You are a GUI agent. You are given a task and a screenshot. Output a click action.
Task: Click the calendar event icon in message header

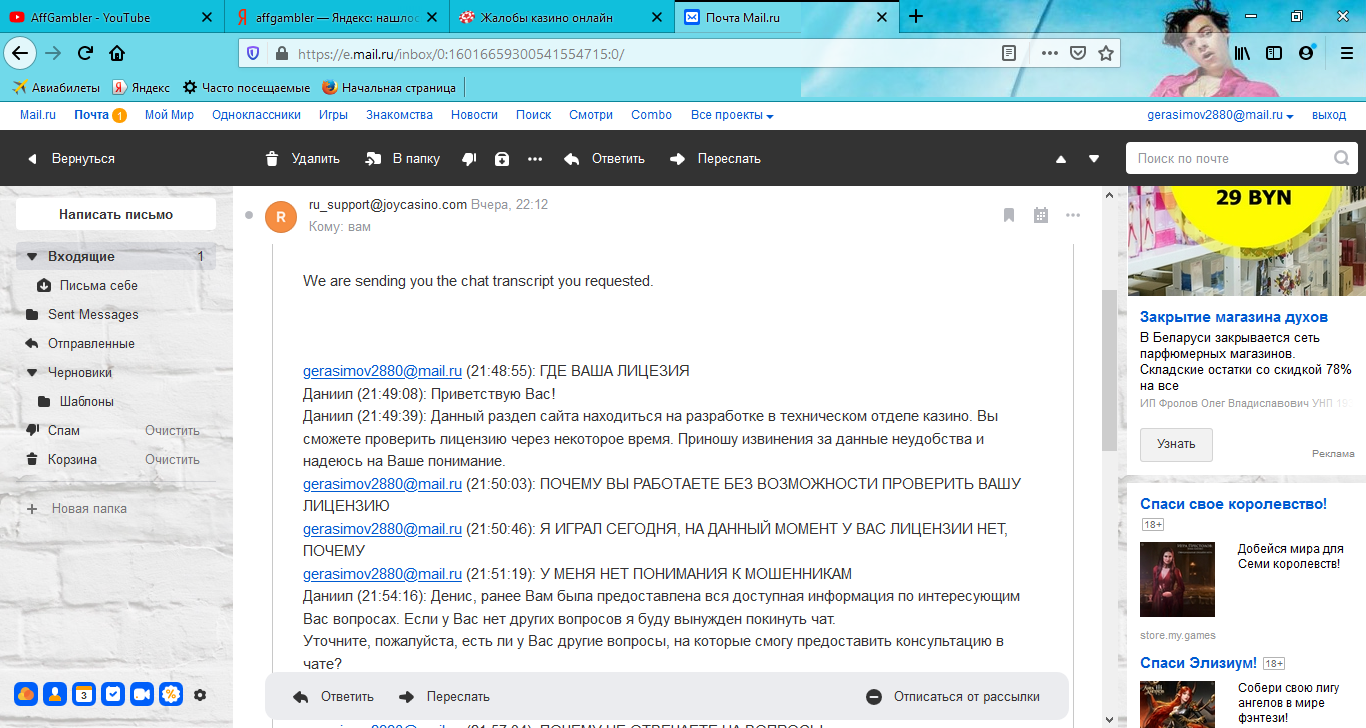tap(1040, 215)
